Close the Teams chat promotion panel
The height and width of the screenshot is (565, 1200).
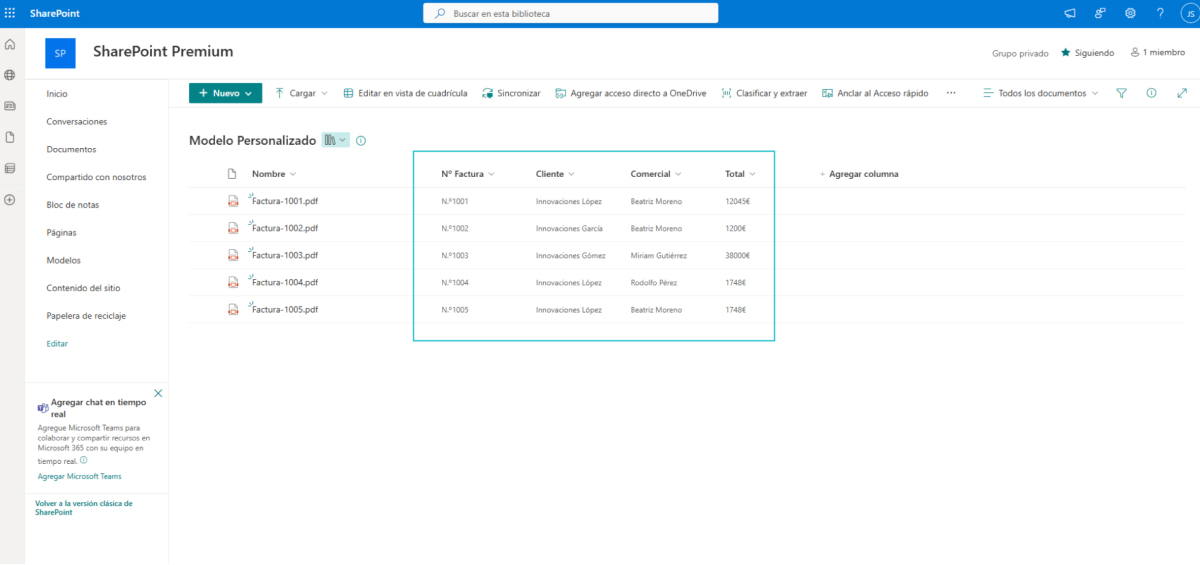158,393
